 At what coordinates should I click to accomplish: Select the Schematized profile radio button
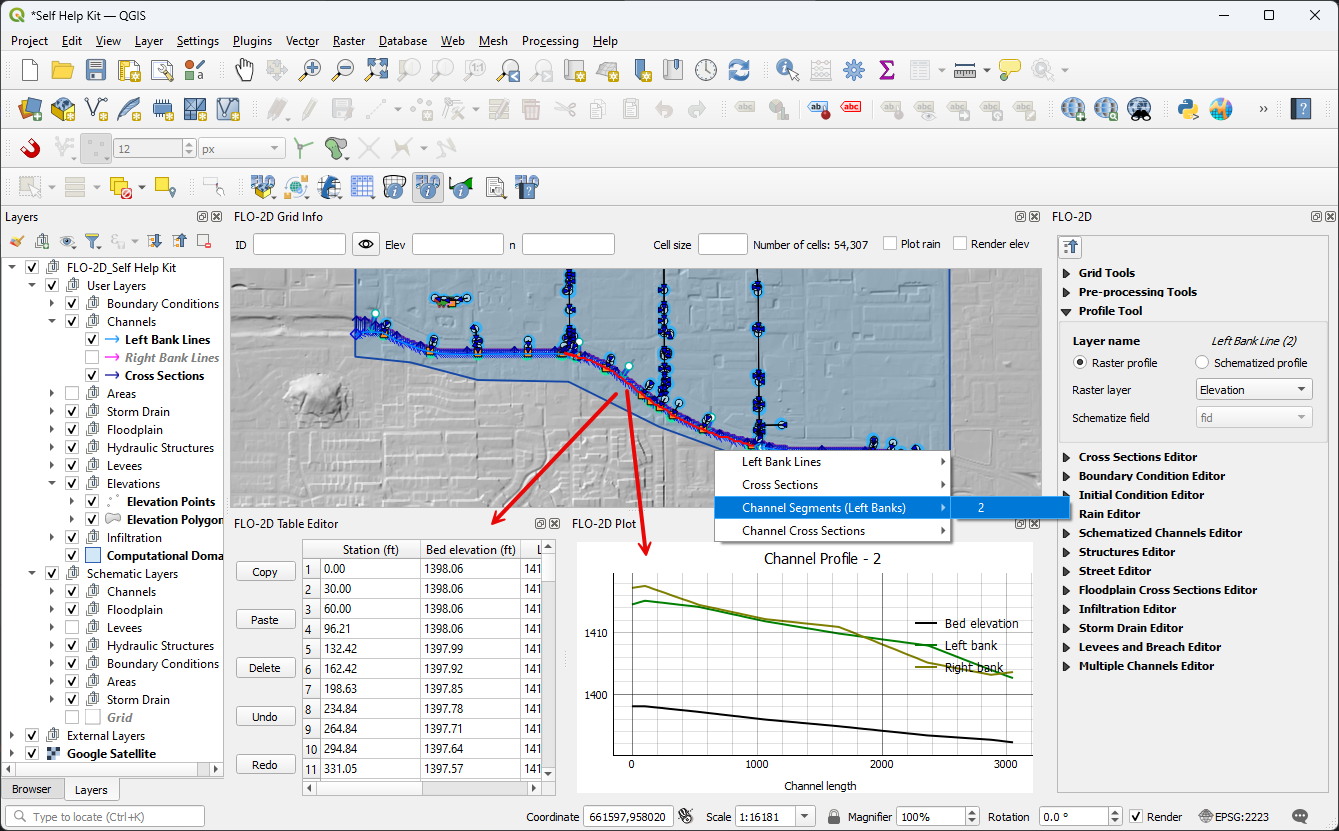click(1202, 363)
